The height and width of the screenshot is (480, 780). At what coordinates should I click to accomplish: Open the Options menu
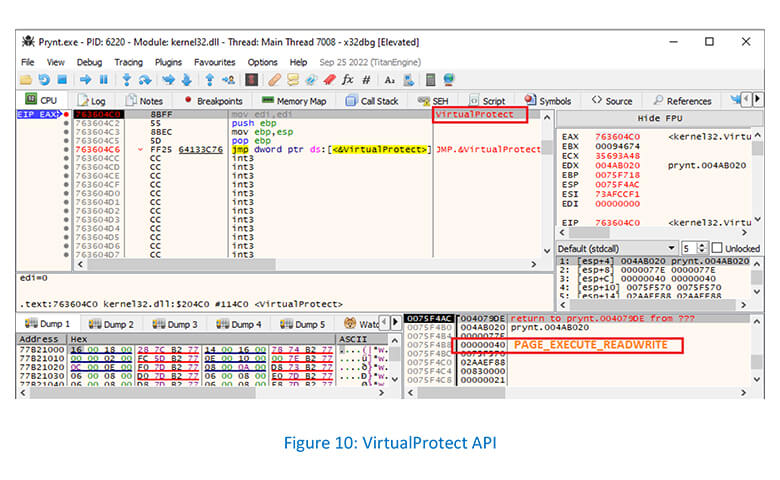pos(263,62)
